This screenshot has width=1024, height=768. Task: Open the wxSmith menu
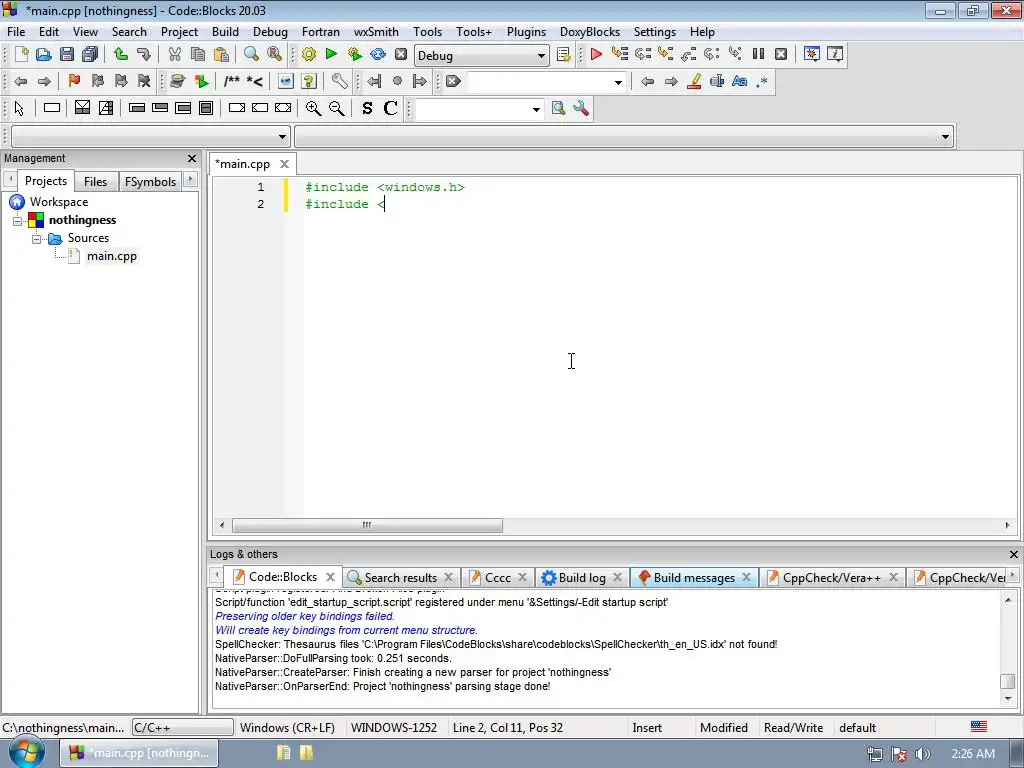click(376, 32)
